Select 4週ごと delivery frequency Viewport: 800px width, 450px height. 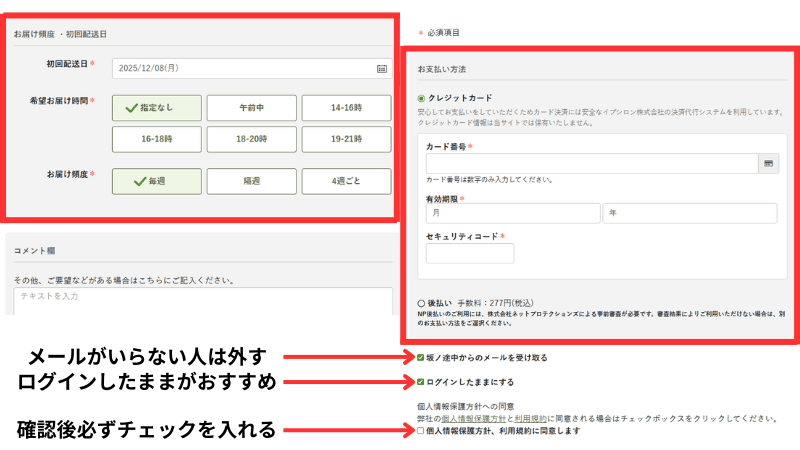click(x=346, y=181)
